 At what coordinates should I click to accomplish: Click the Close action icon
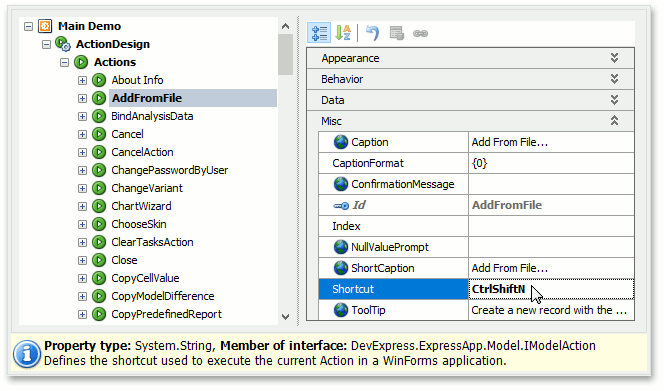click(99, 260)
